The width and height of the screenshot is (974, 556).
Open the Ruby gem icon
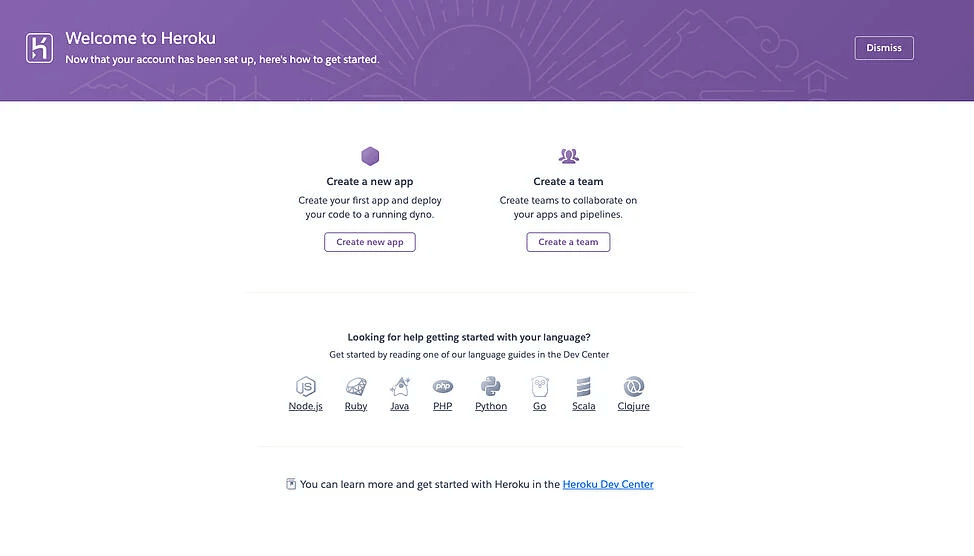(x=356, y=387)
